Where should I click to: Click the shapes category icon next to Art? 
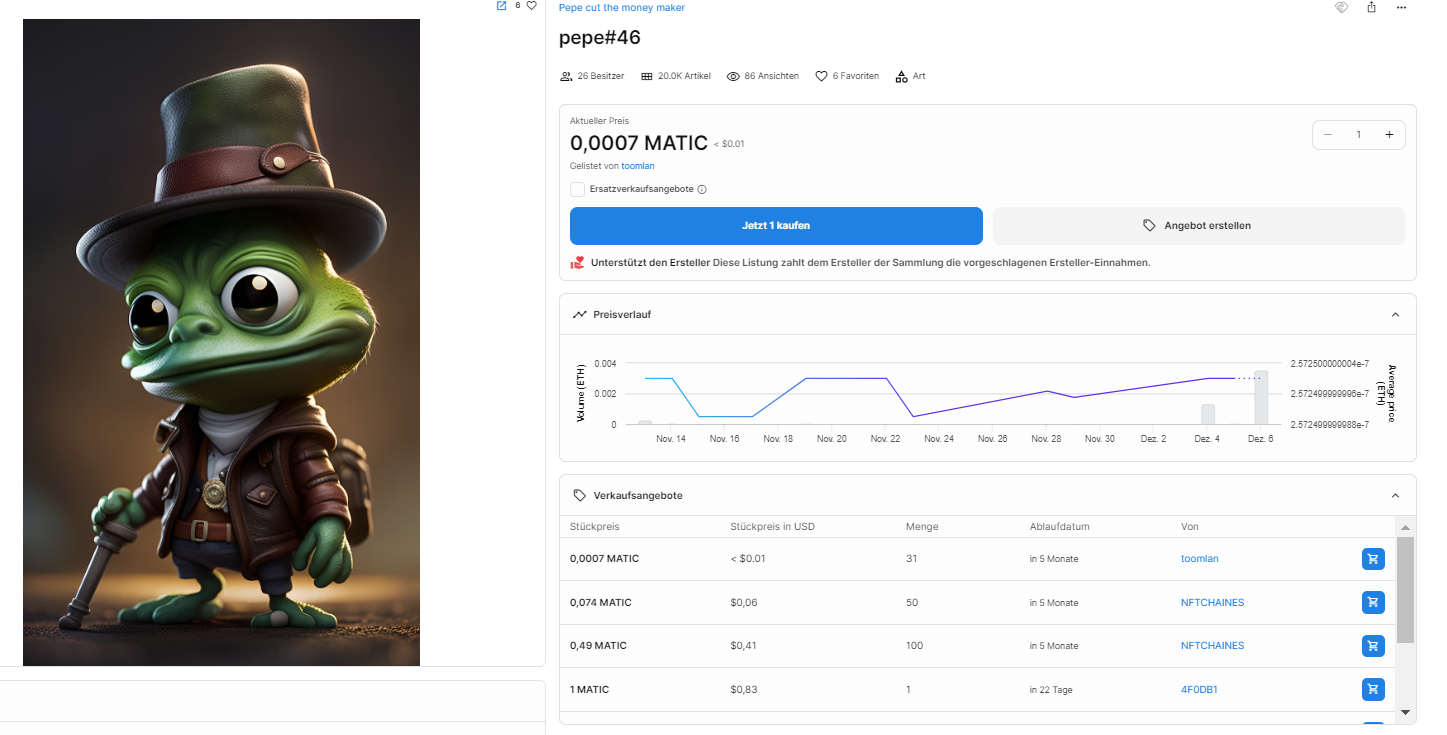(901, 76)
